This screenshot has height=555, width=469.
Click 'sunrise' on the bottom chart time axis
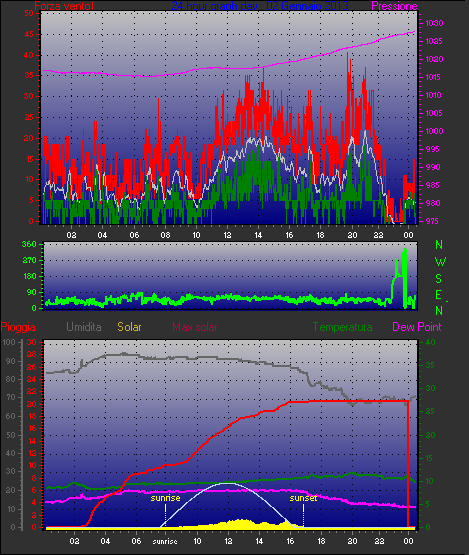(x=165, y=541)
